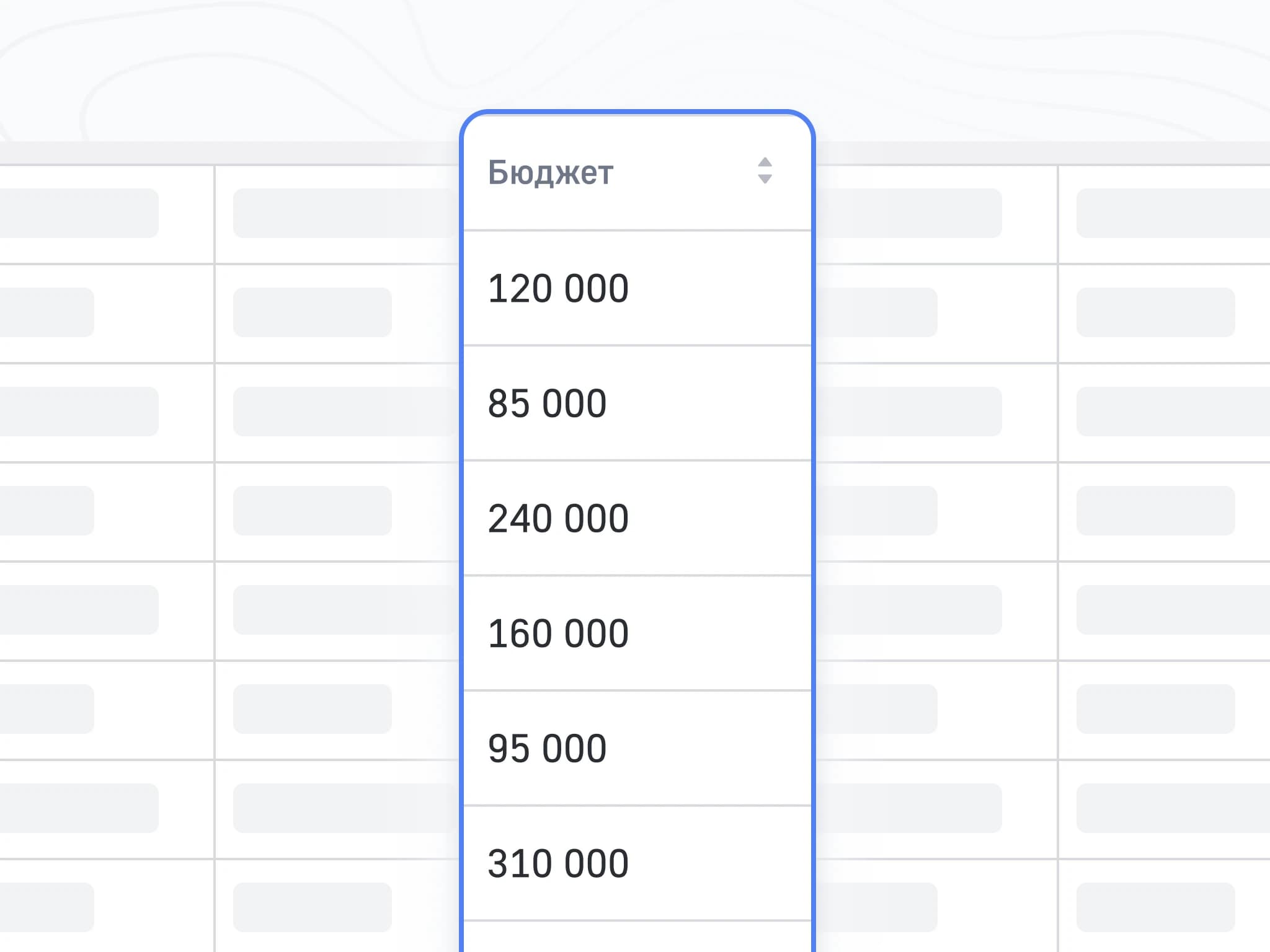The image size is (1270, 952).
Task: Open the 240 000 budget cell
Action: (x=637, y=518)
